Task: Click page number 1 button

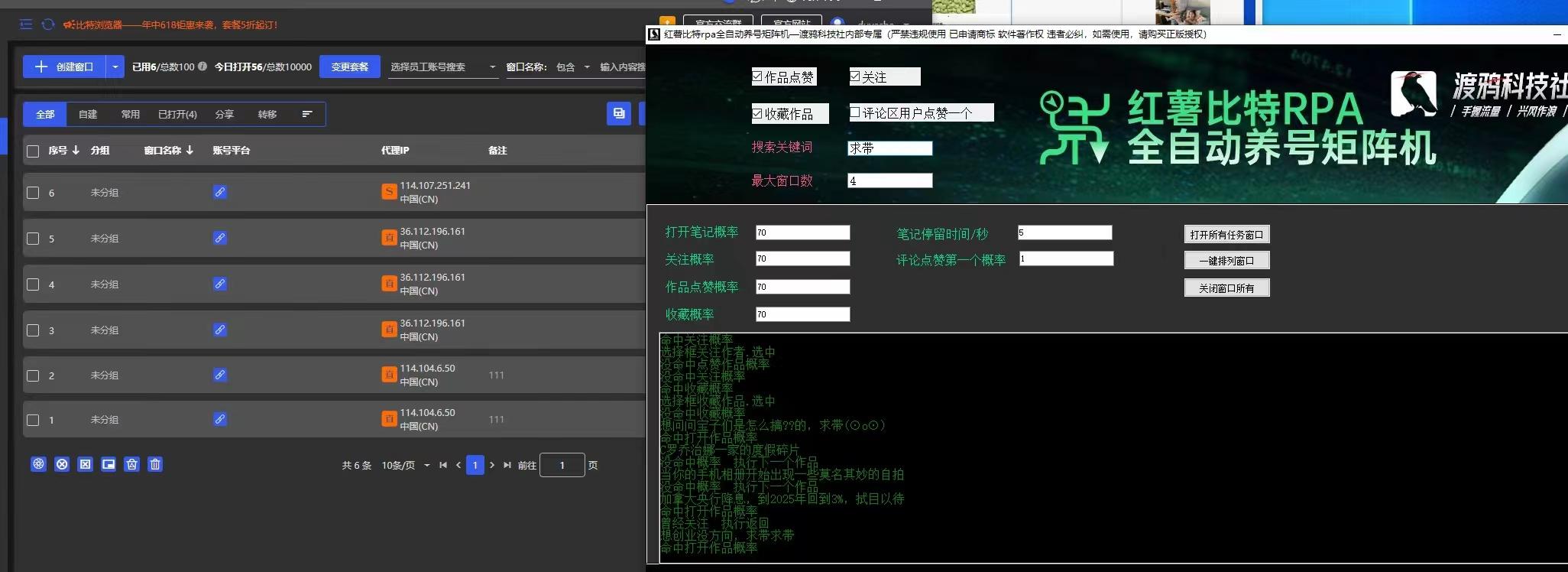Action: click(475, 465)
